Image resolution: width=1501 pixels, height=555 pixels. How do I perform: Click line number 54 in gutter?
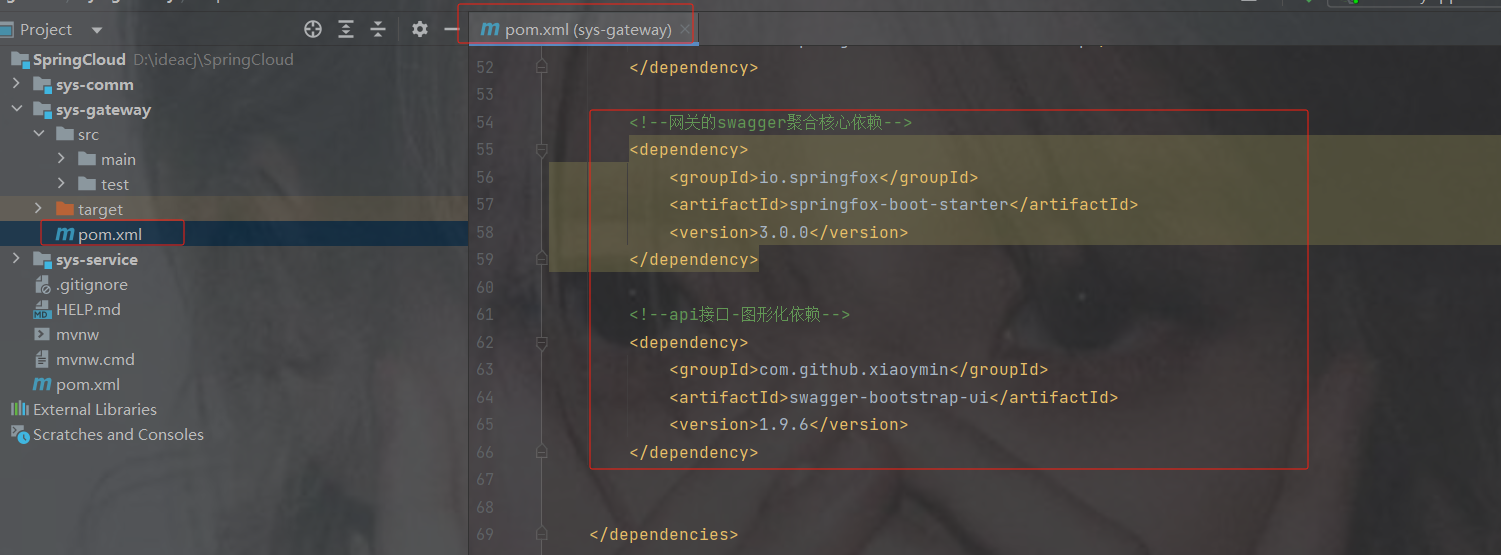(485, 122)
